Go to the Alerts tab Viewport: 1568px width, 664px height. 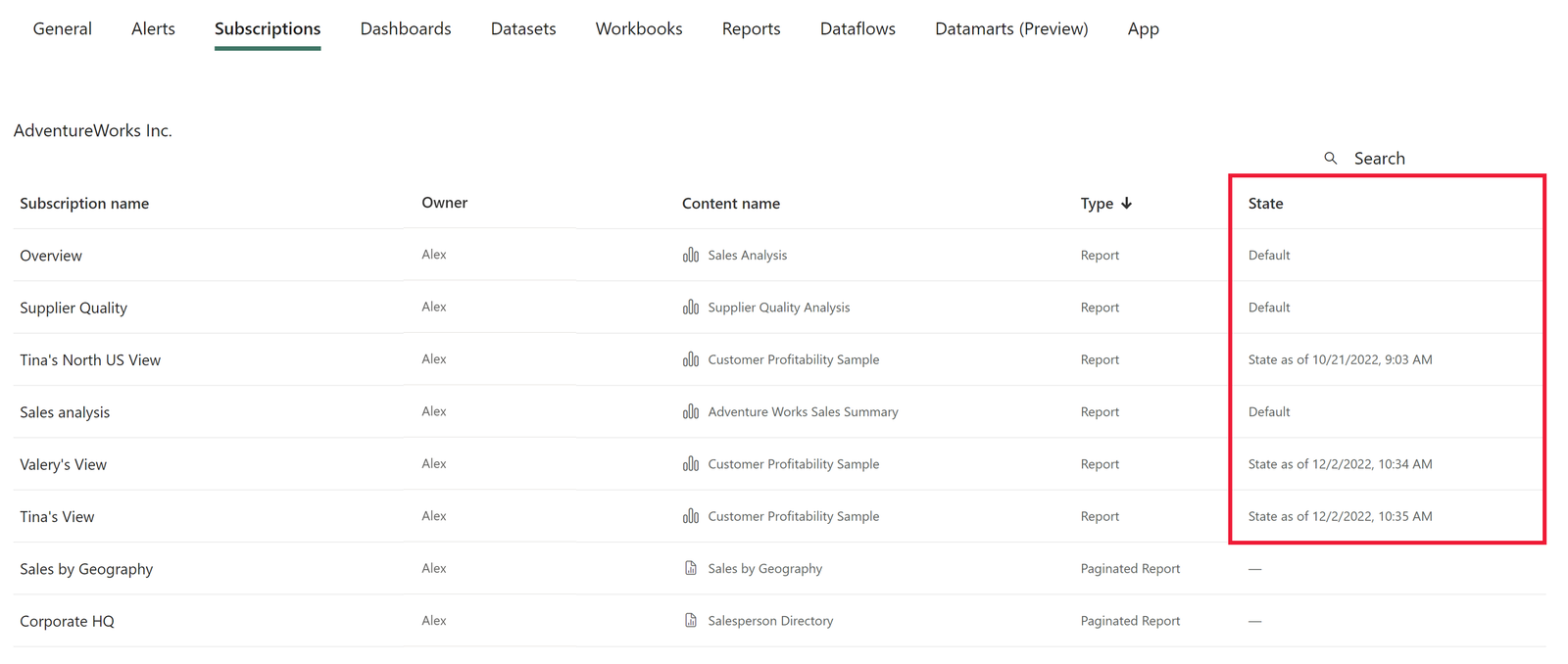point(153,28)
